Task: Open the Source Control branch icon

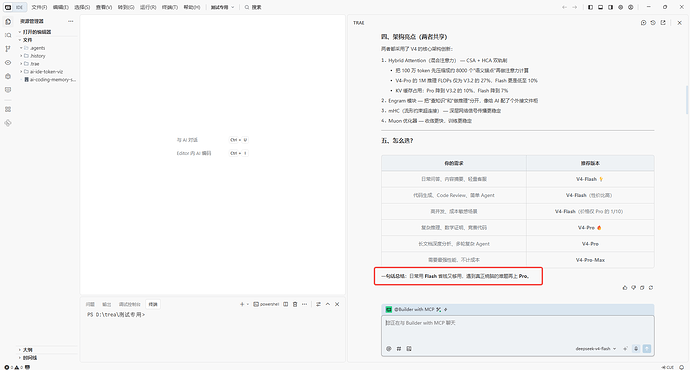Action: (x=8, y=49)
